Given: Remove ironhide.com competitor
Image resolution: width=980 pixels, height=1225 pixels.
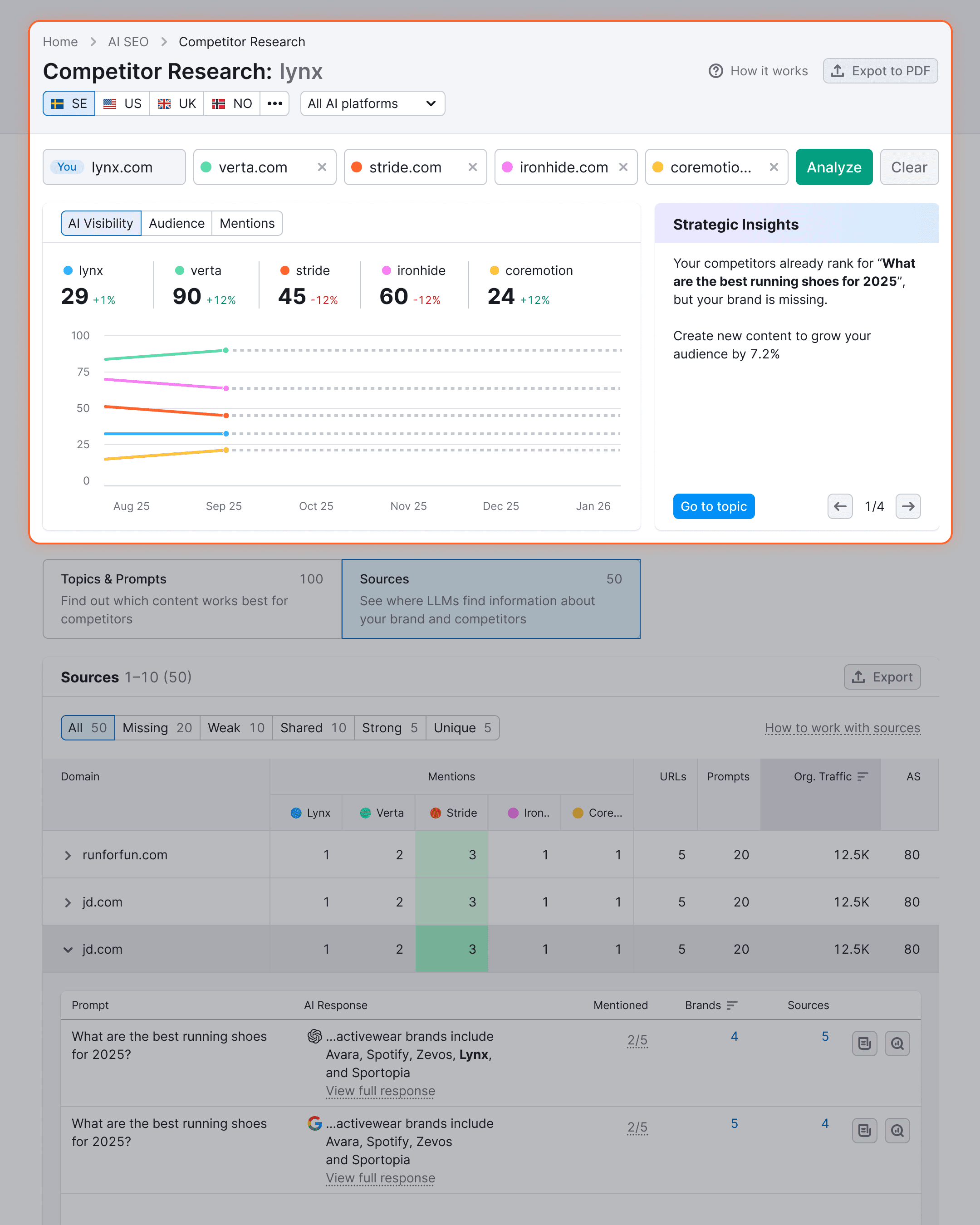Looking at the screenshot, I should point(623,167).
